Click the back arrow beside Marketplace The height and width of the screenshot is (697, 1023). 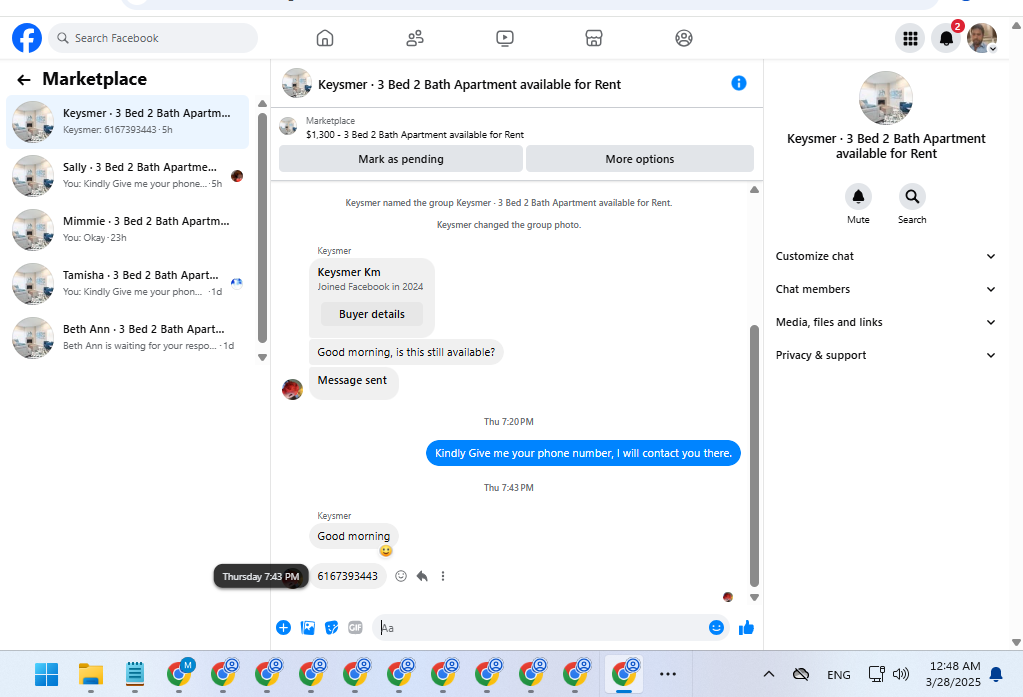point(23,80)
